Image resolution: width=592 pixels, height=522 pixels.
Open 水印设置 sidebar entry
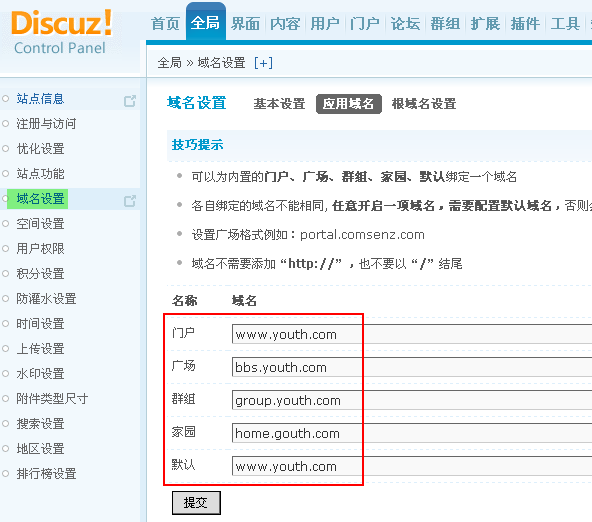pyautogui.click(x=40, y=374)
